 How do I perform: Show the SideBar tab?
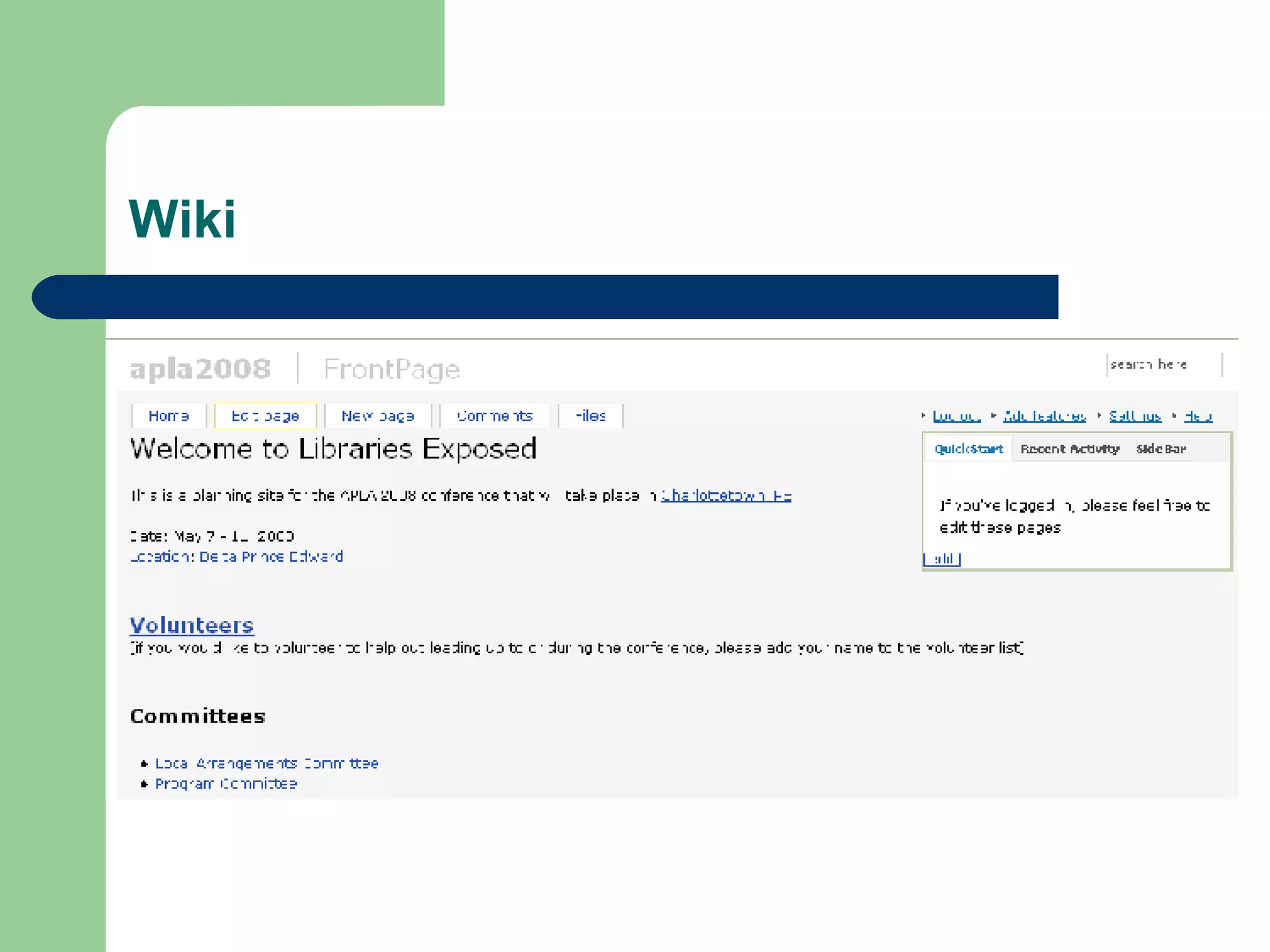[x=1161, y=449]
